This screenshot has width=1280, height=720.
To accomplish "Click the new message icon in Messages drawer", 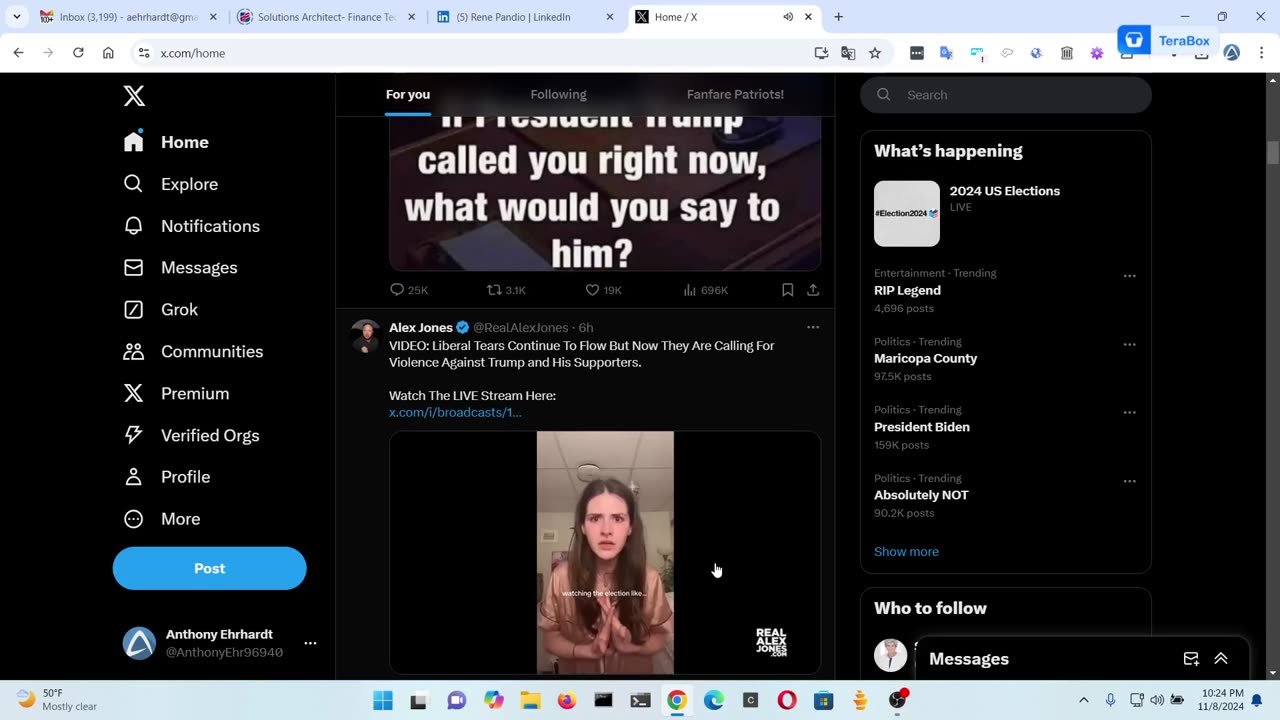I will [x=1191, y=659].
